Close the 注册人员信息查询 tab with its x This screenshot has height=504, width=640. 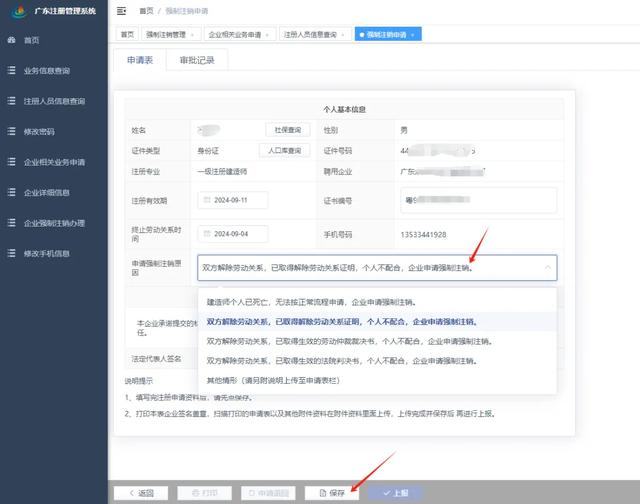tap(342, 35)
